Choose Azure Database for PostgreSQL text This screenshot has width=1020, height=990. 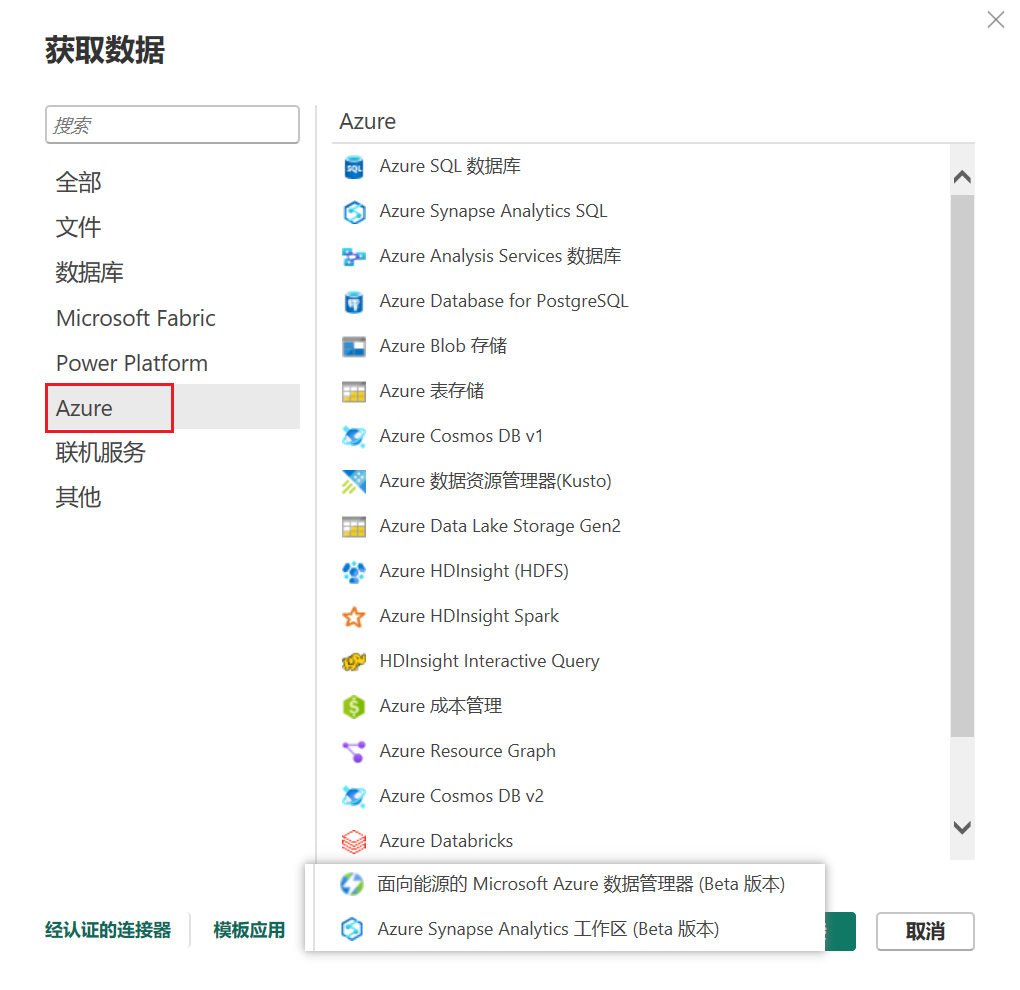504,301
